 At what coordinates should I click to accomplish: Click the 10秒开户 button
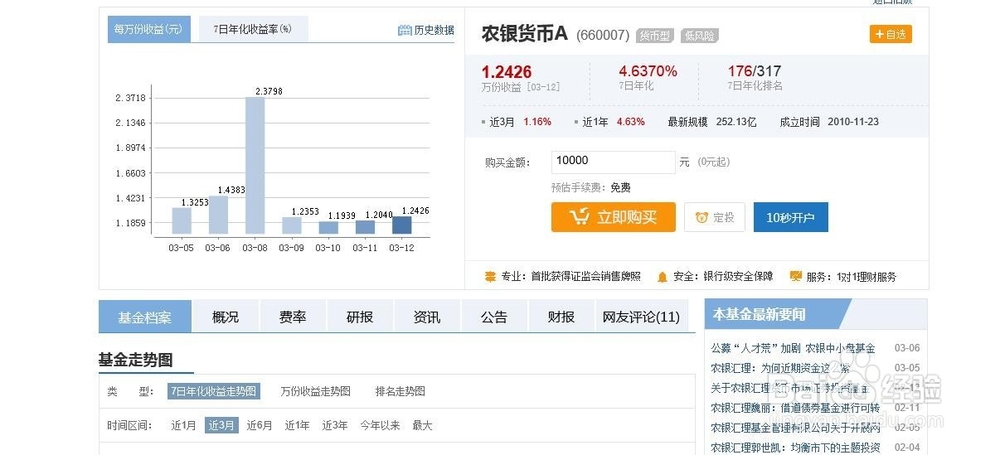coord(791,217)
